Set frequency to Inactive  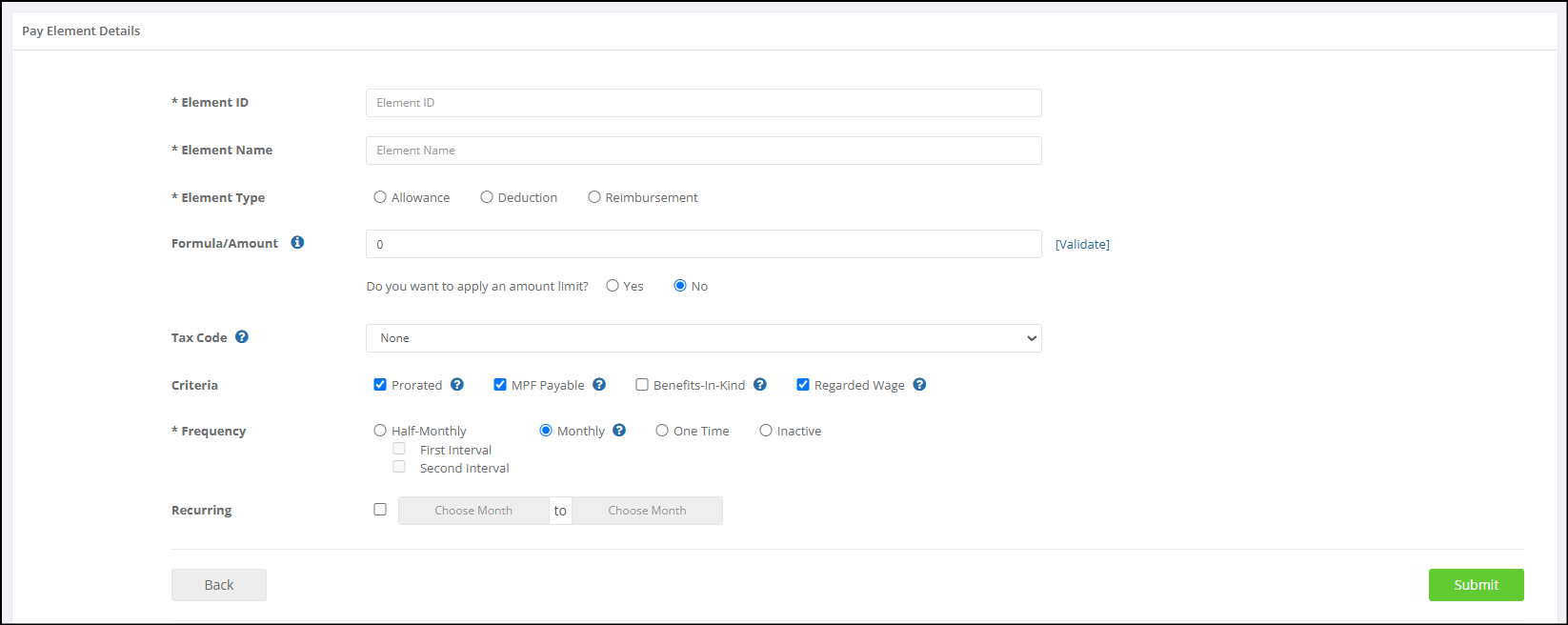coord(766,431)
